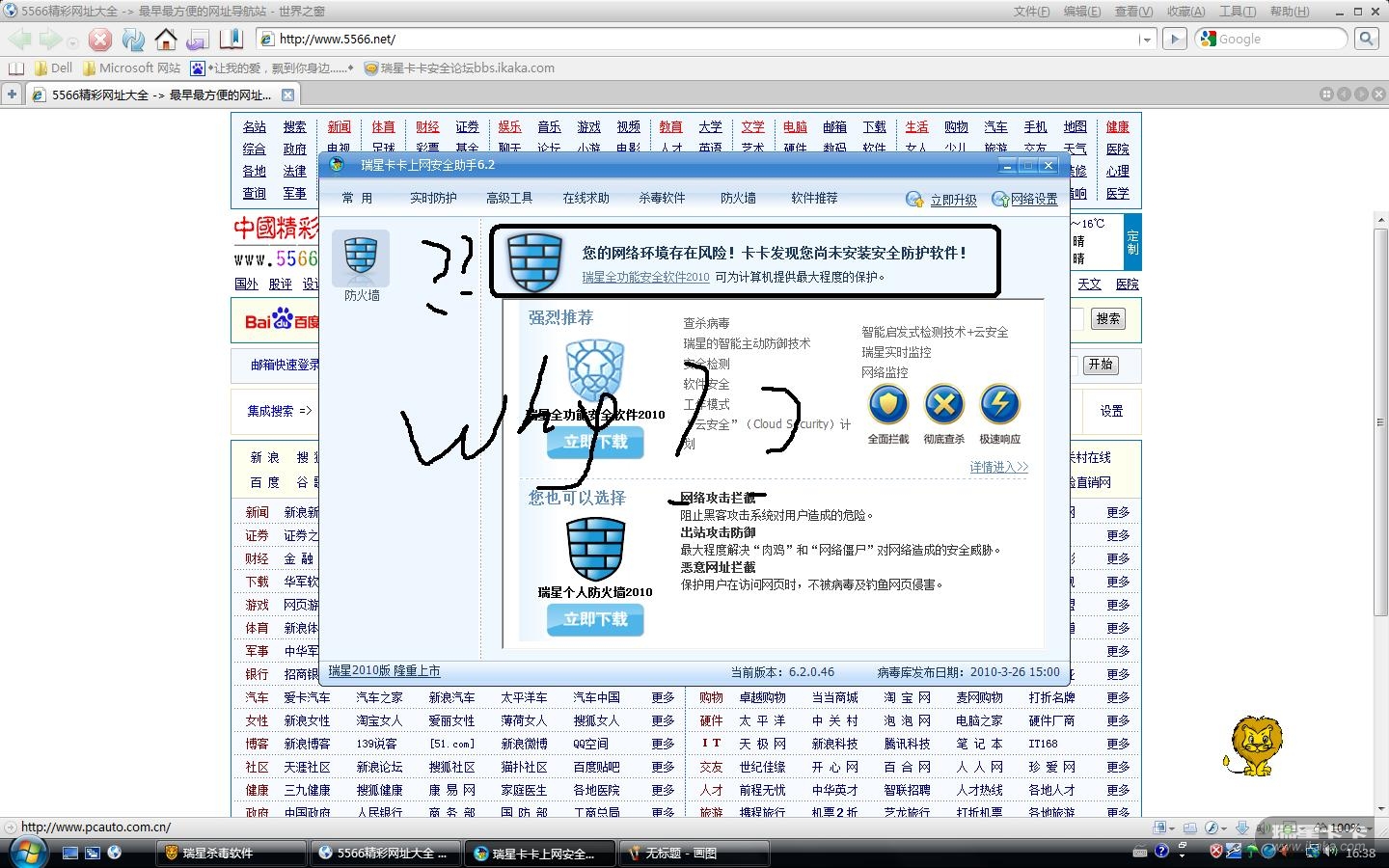Click the Show Desktop quick launch icon
The image size is (1389, 868).
point(69,853)
